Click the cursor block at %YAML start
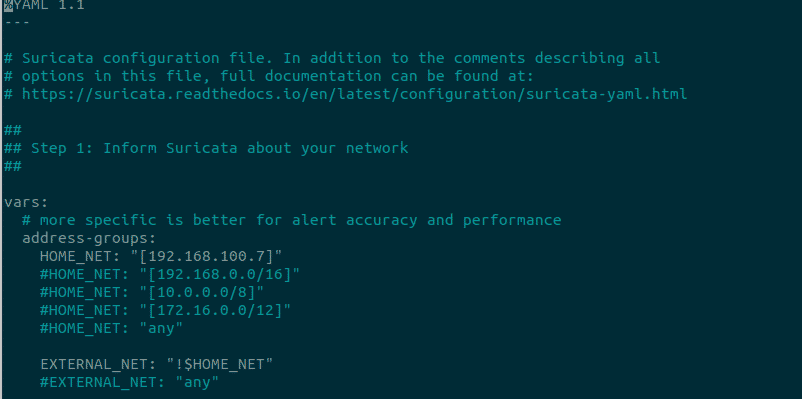The image size is (802, 399). [x=8, y=6]
